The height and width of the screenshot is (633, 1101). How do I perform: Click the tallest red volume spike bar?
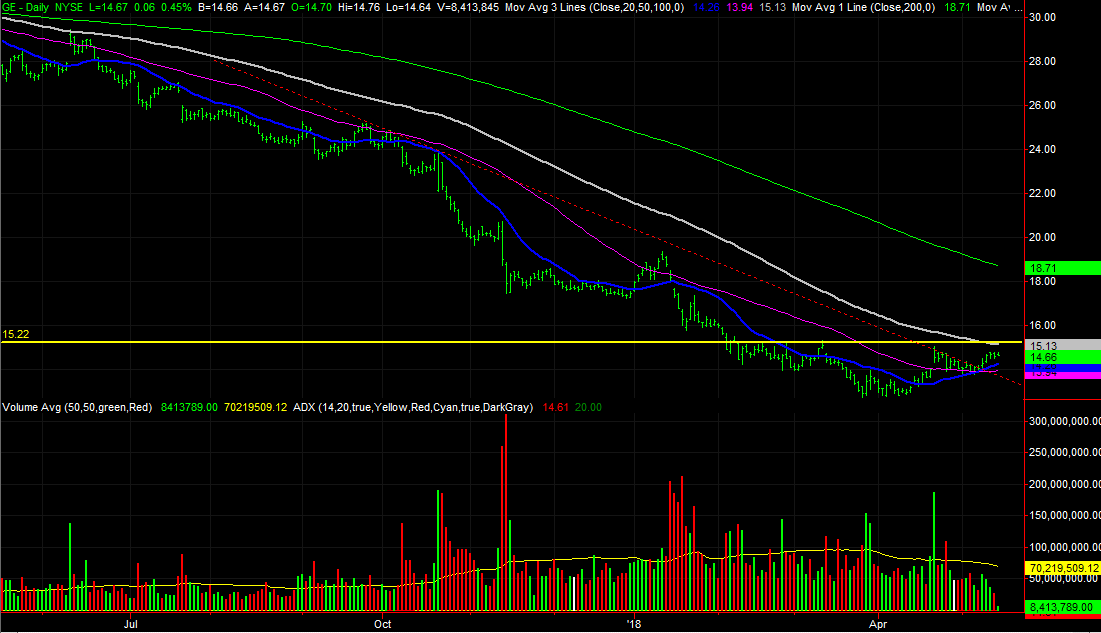[506, 513]
